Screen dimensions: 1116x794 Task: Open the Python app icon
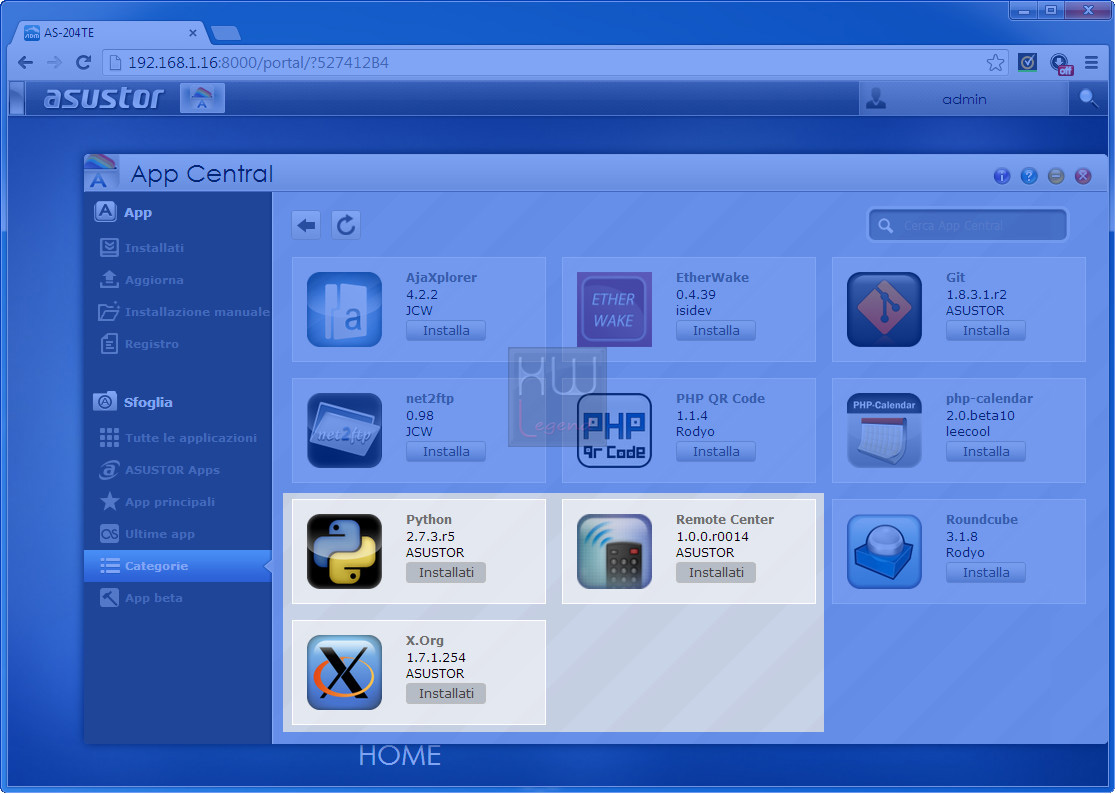pyautogui.click(x=344, y=551)
